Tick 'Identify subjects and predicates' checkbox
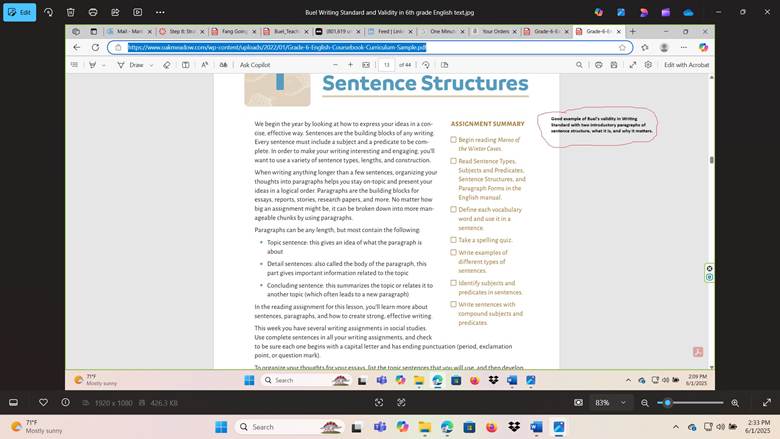The height and width of the screenshot is (439, 780). (453, 284)
